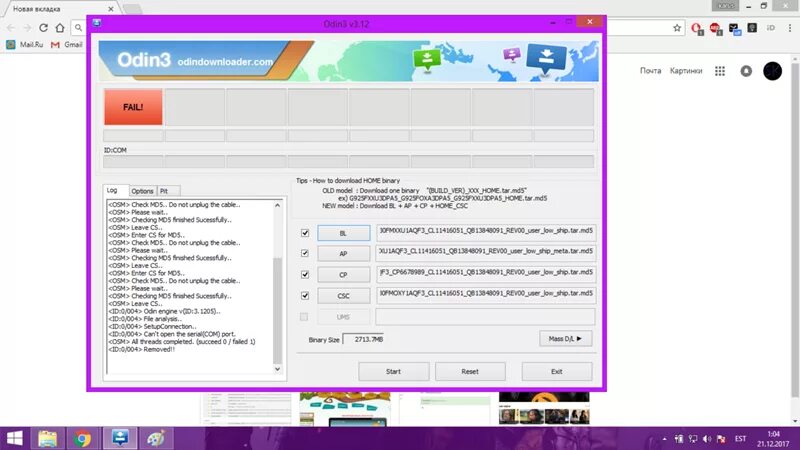Click log line "<ID:0/004> Removed!!"
This screenshot has height=450, width=800.
pyautogui.click(x=141, y=349)
